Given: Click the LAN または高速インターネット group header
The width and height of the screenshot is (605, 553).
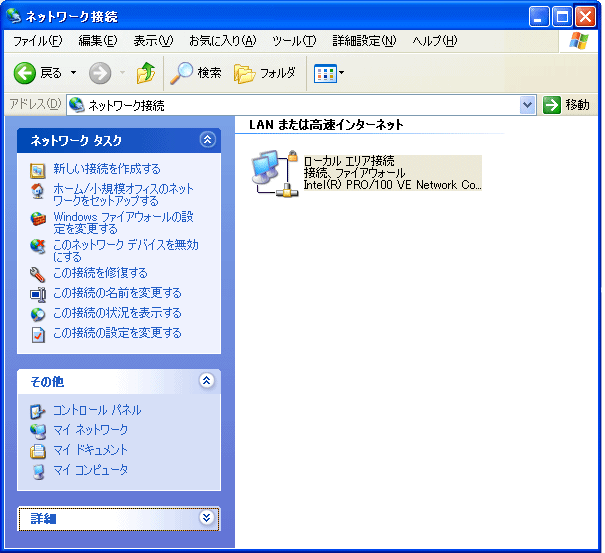Looking at the screenshot, I should pos(326,125).
